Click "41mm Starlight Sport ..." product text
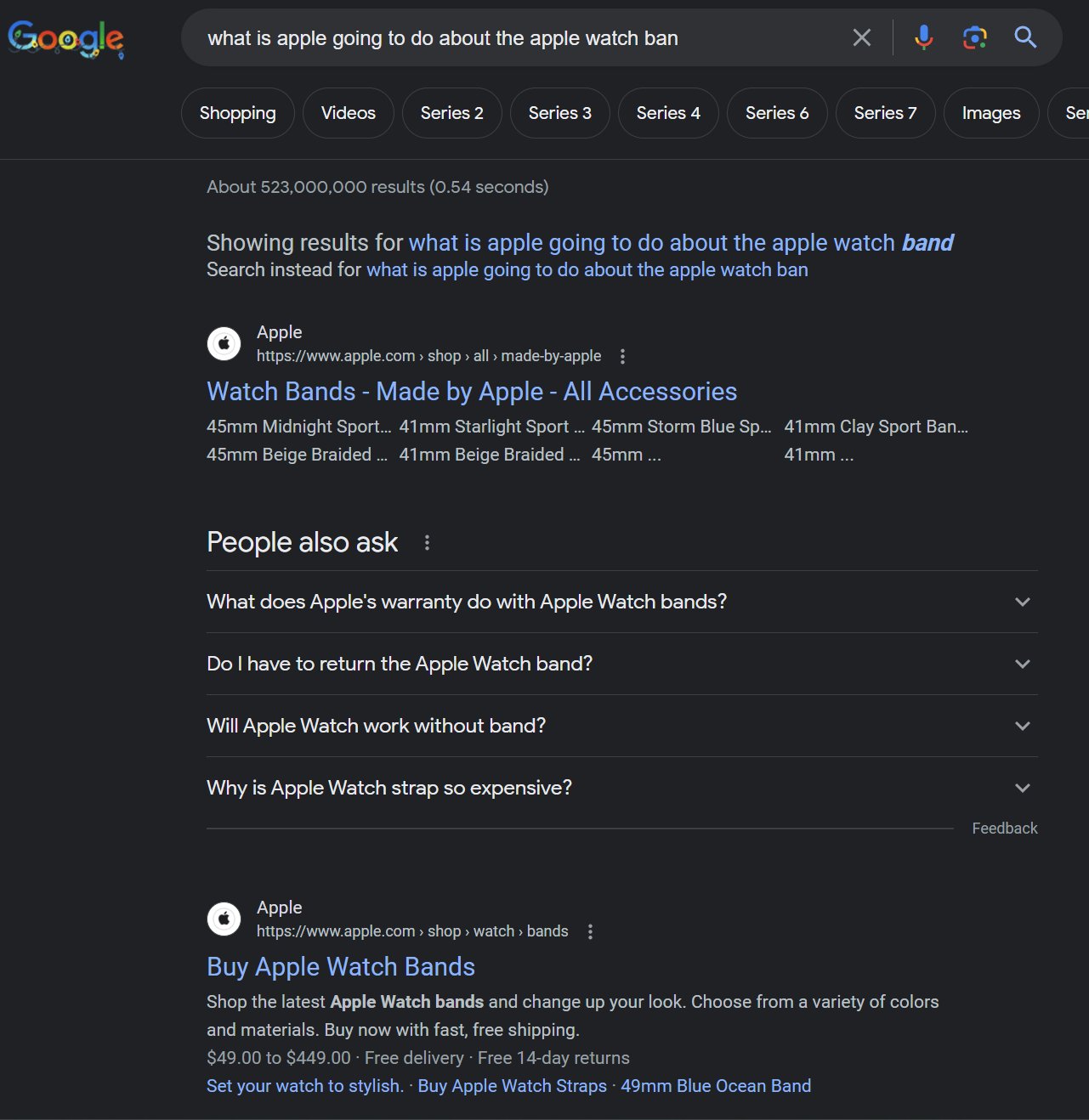 coord(492,427)
